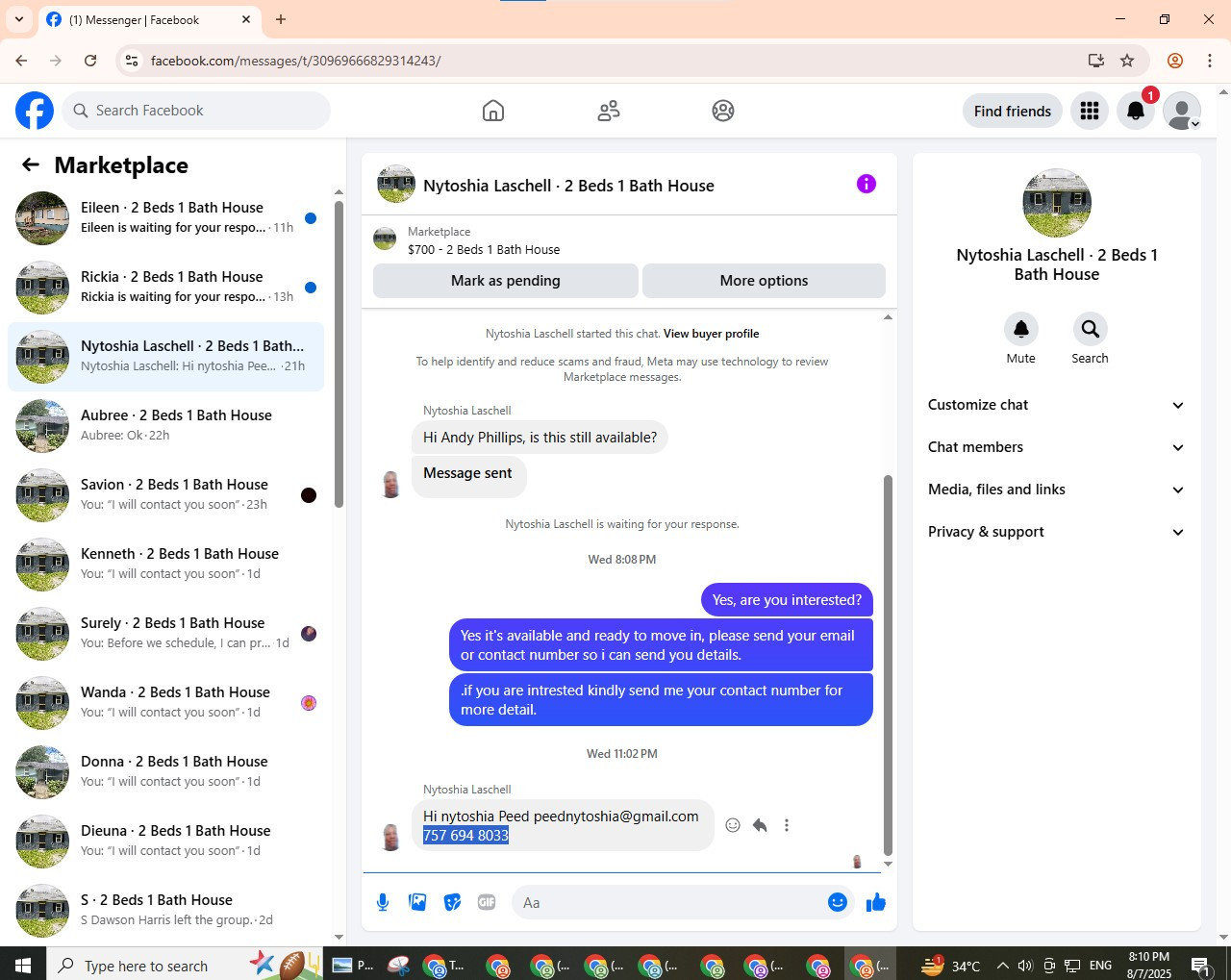Switch to Messenger | Facebook tab
The height and width of the screenshot is (980, 1231).
click(x=150, y=19)
